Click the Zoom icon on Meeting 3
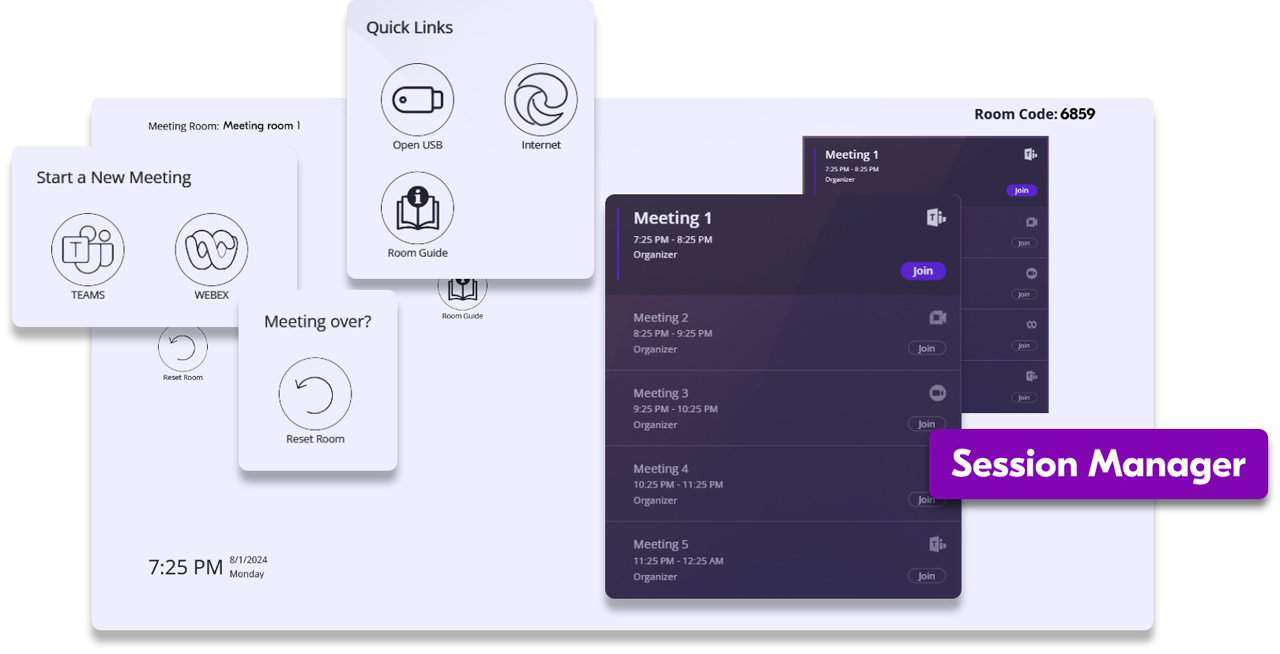Screen dimensions: 1280x654 pyautogui.click(x=937, y=393)
